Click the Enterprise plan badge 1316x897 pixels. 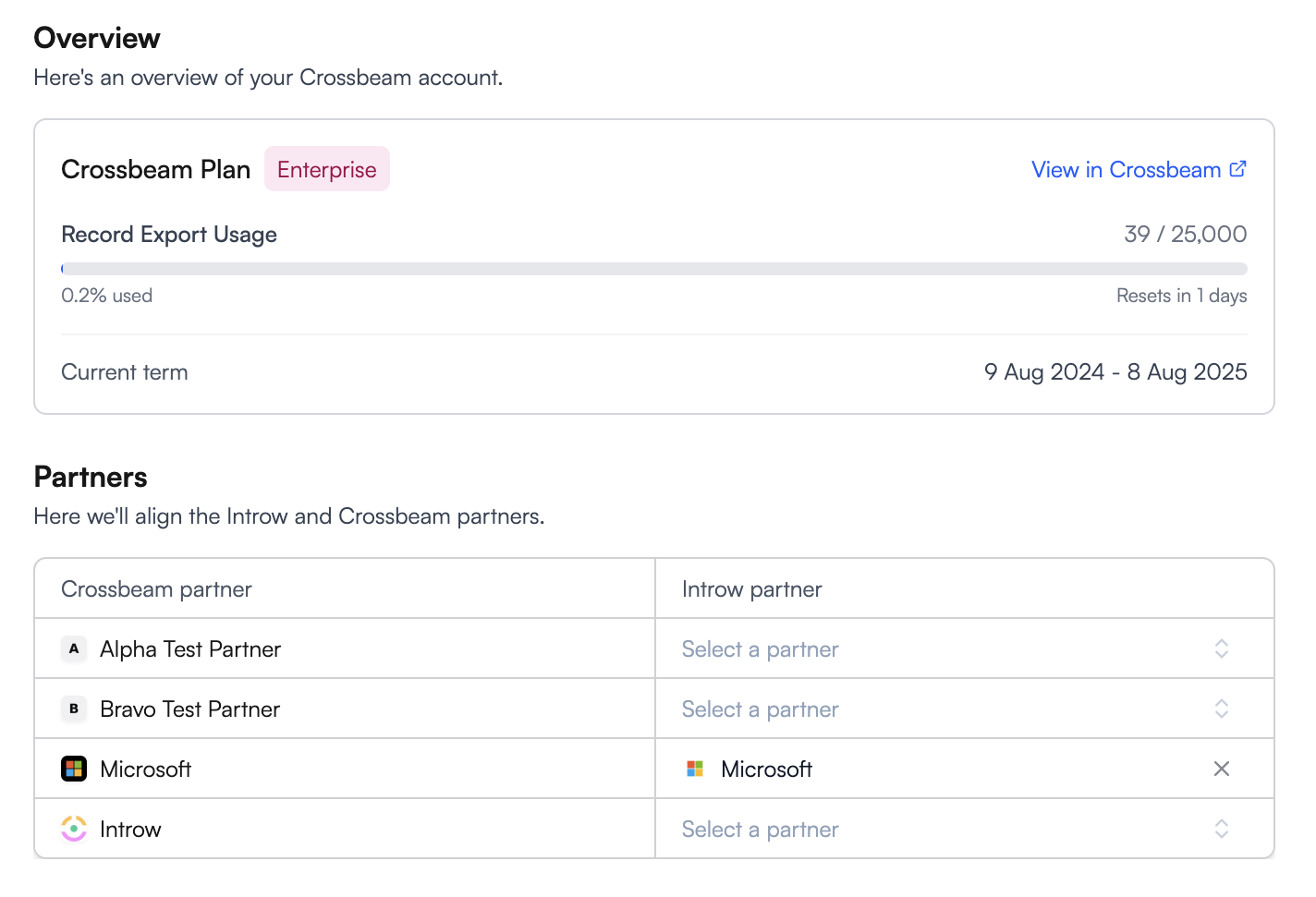coord(326,170)
